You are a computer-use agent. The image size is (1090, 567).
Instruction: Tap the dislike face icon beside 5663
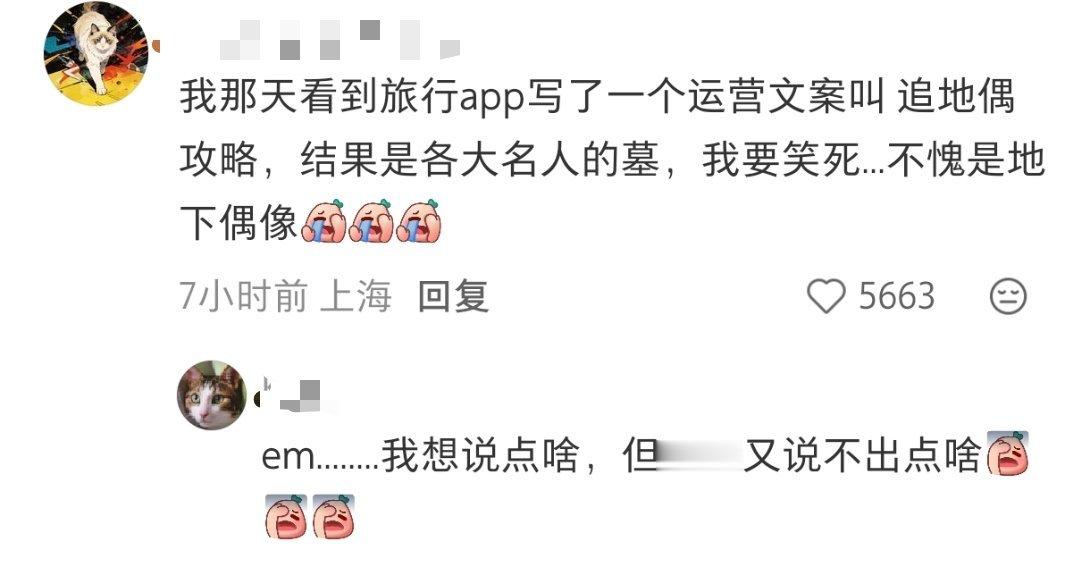(x=1008, y=296)
